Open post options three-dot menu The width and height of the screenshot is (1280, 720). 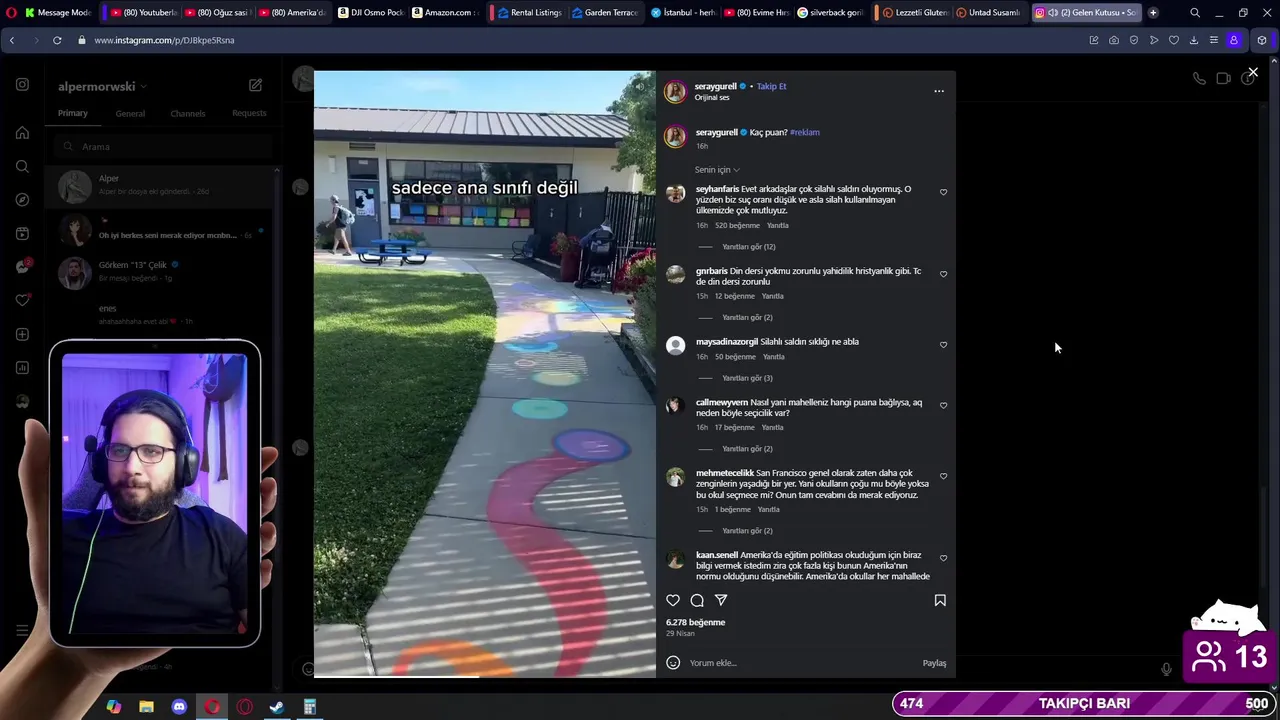(x=939, y=91)
